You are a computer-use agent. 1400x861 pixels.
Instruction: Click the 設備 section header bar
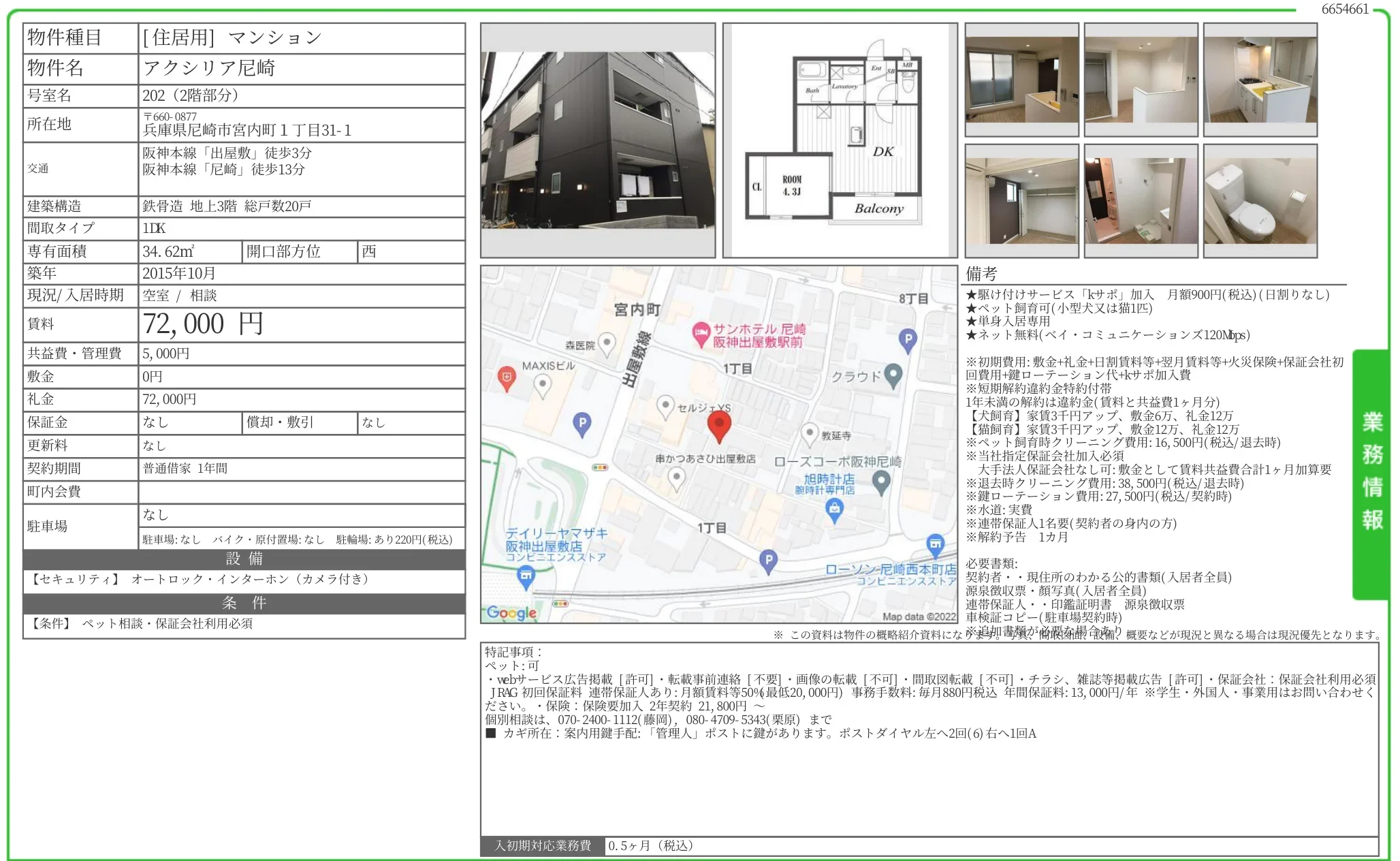[244, 559]
